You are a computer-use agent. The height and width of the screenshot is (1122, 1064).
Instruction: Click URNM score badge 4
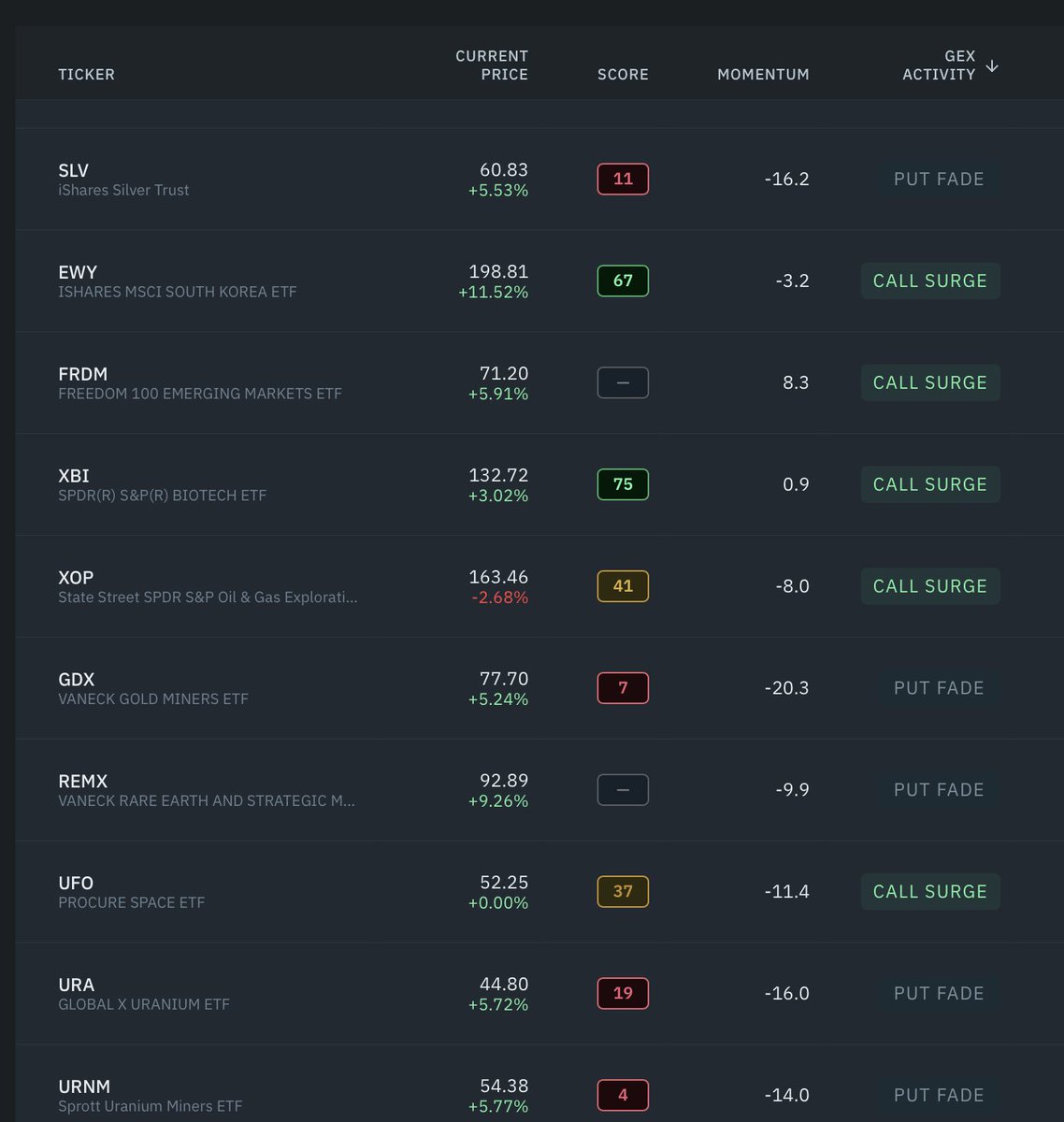[623, 1095]
